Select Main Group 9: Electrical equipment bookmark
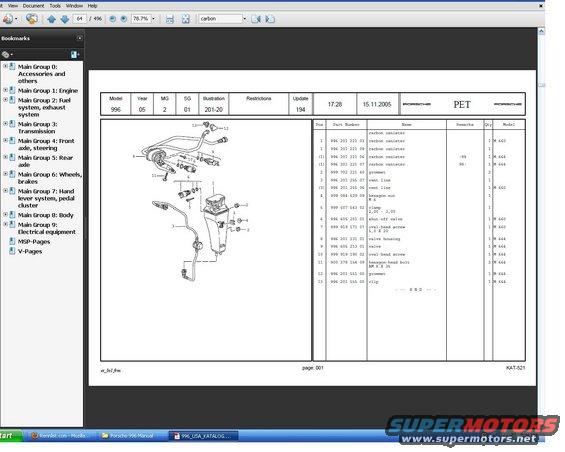This screenshot has height=452, width=565. pos(47,228)
